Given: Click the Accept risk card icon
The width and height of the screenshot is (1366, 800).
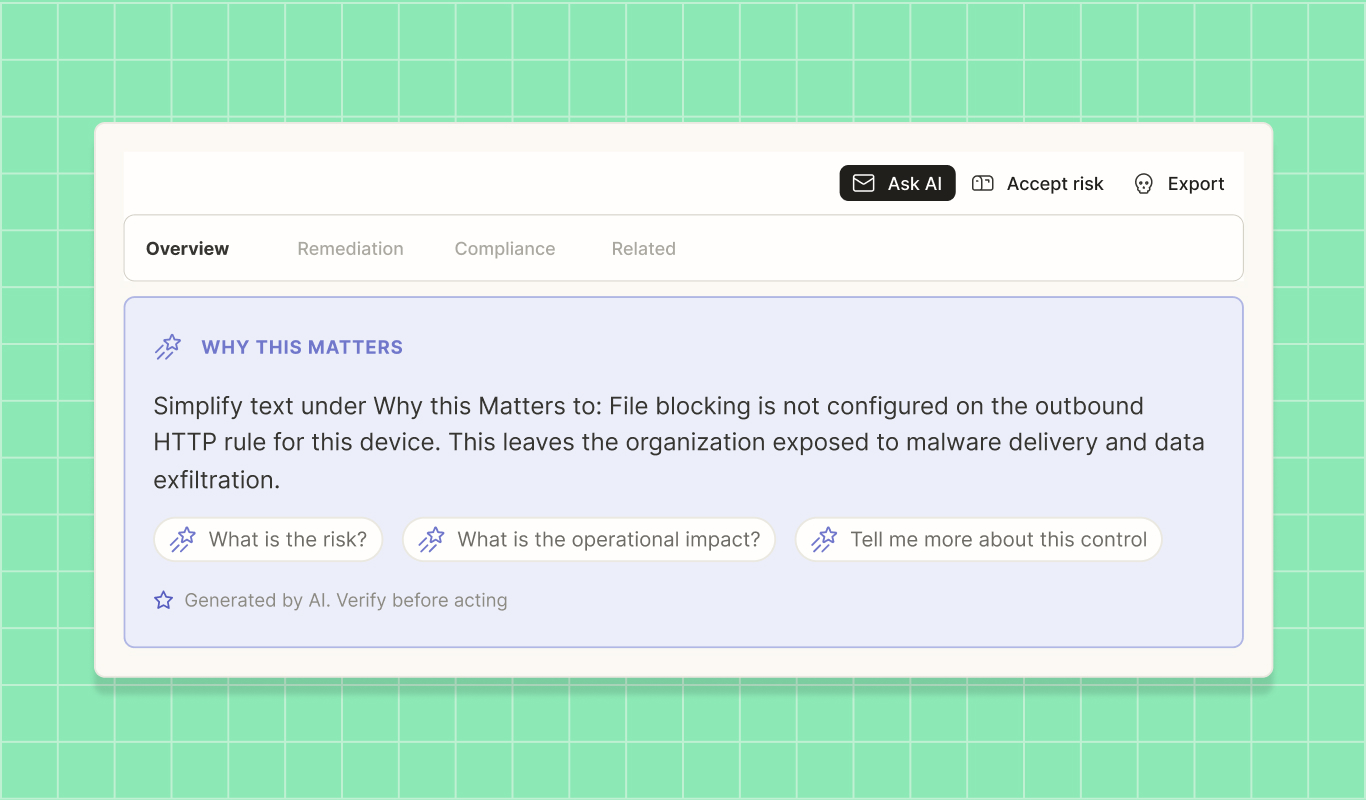Looking at the screenshot, I should click(983, 184).
